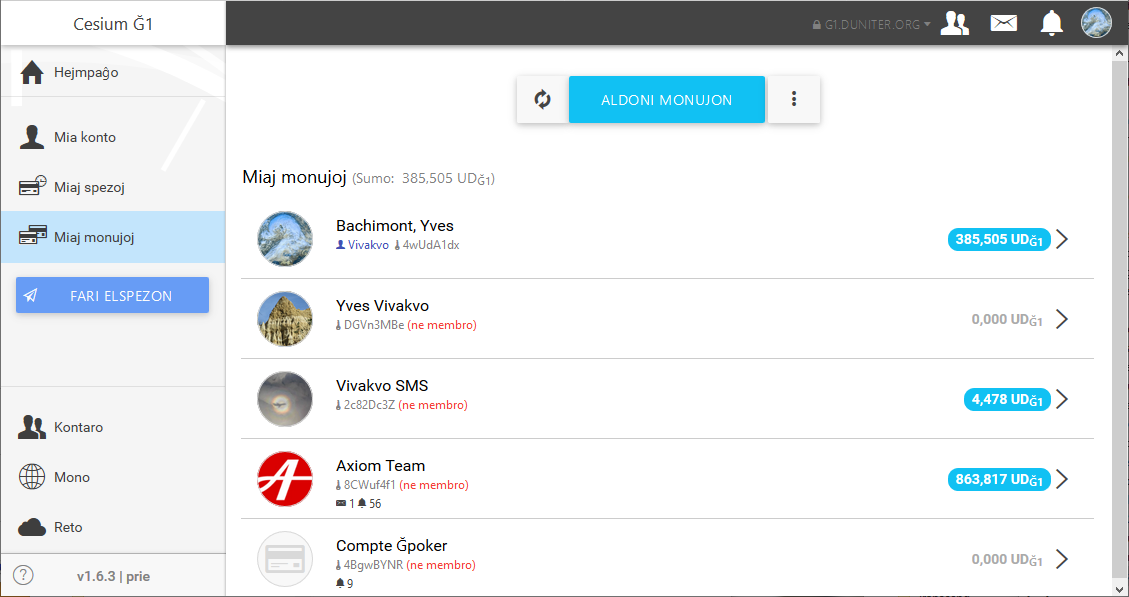Open Bachimont, Yves wallet chevron
The width and height of the screenshot is (1129, 597).
coord(1062,239)
